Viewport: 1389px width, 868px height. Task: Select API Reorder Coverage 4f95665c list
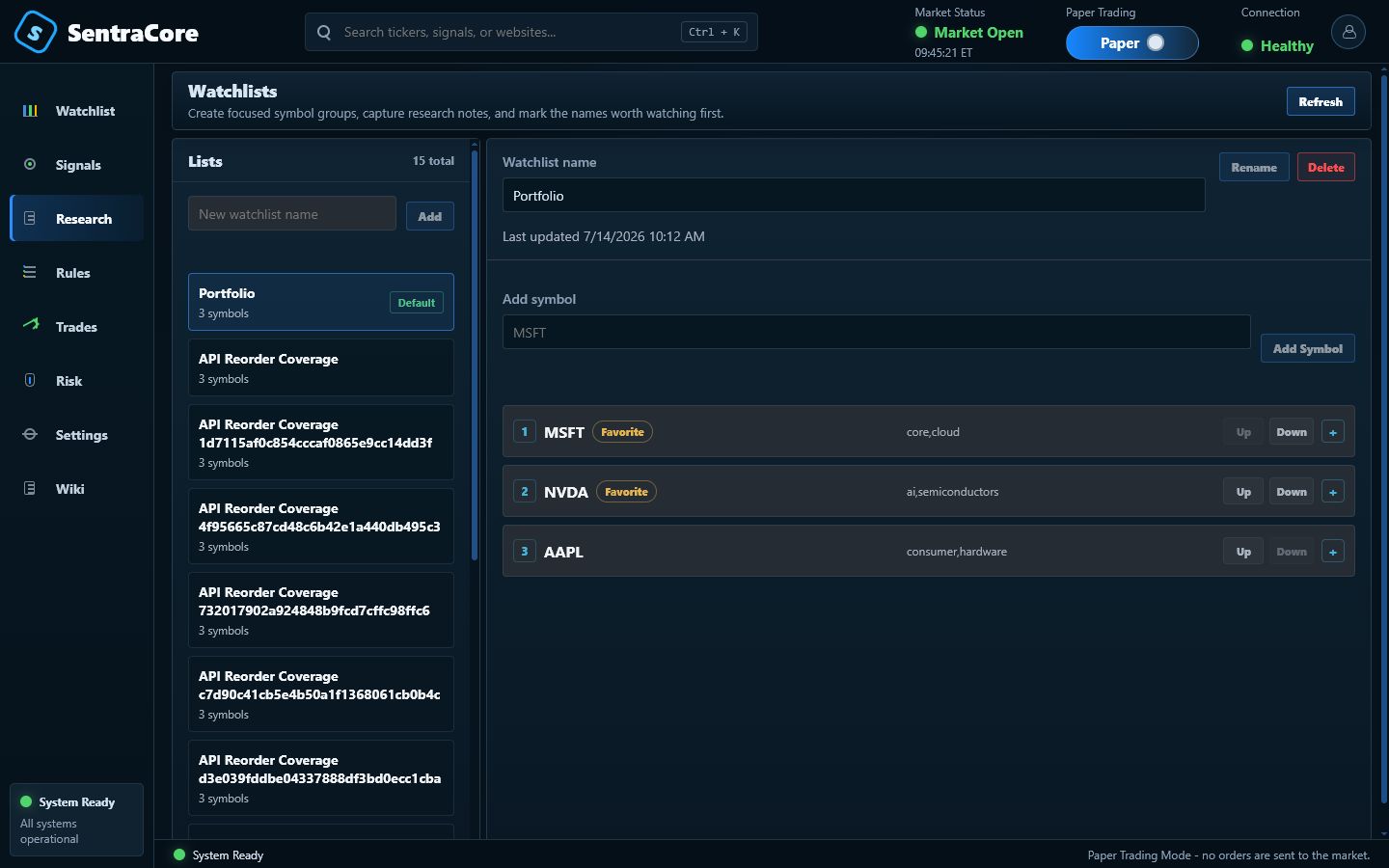[x=321, y=527]
